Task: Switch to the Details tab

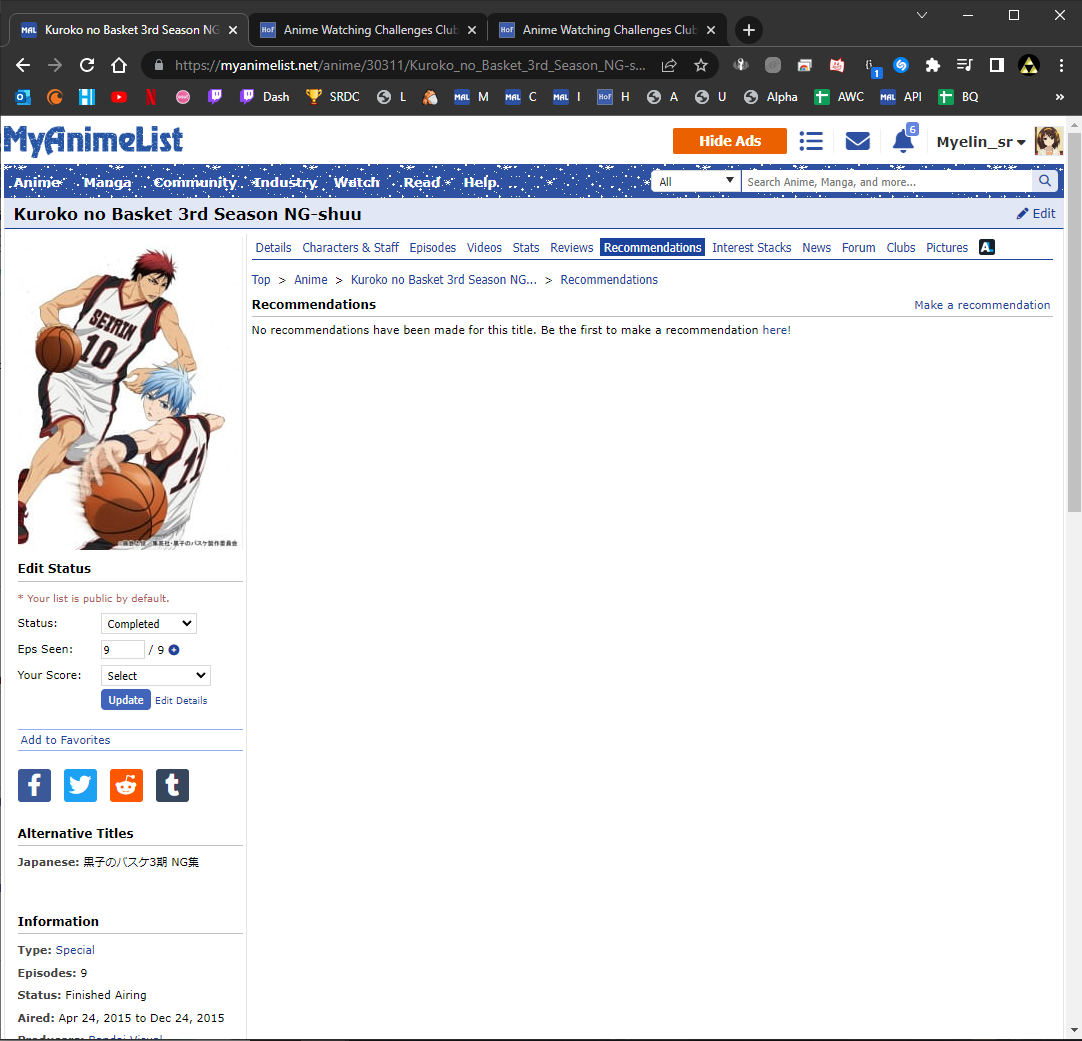Action: click(273, 247)
